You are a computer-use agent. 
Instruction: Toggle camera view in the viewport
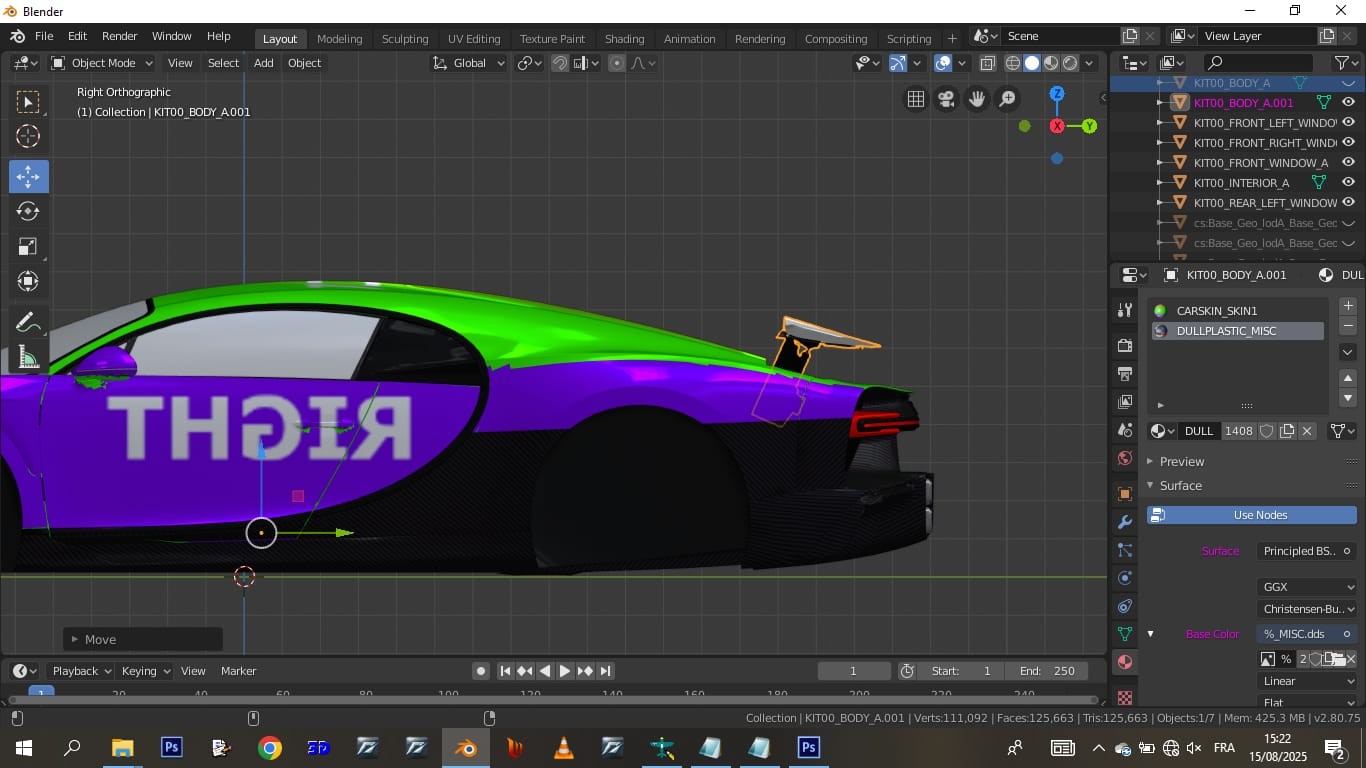946,99
